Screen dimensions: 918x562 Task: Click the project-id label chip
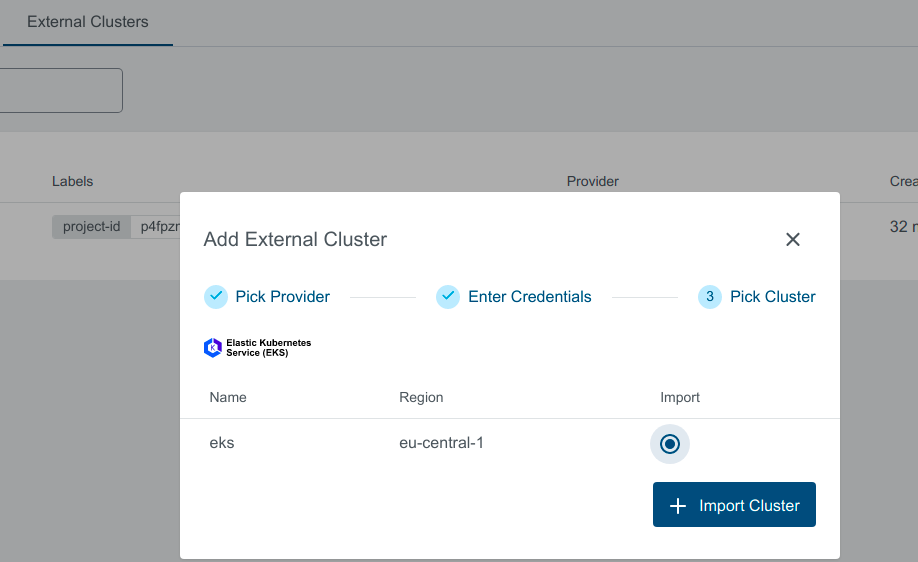(91, 227)
